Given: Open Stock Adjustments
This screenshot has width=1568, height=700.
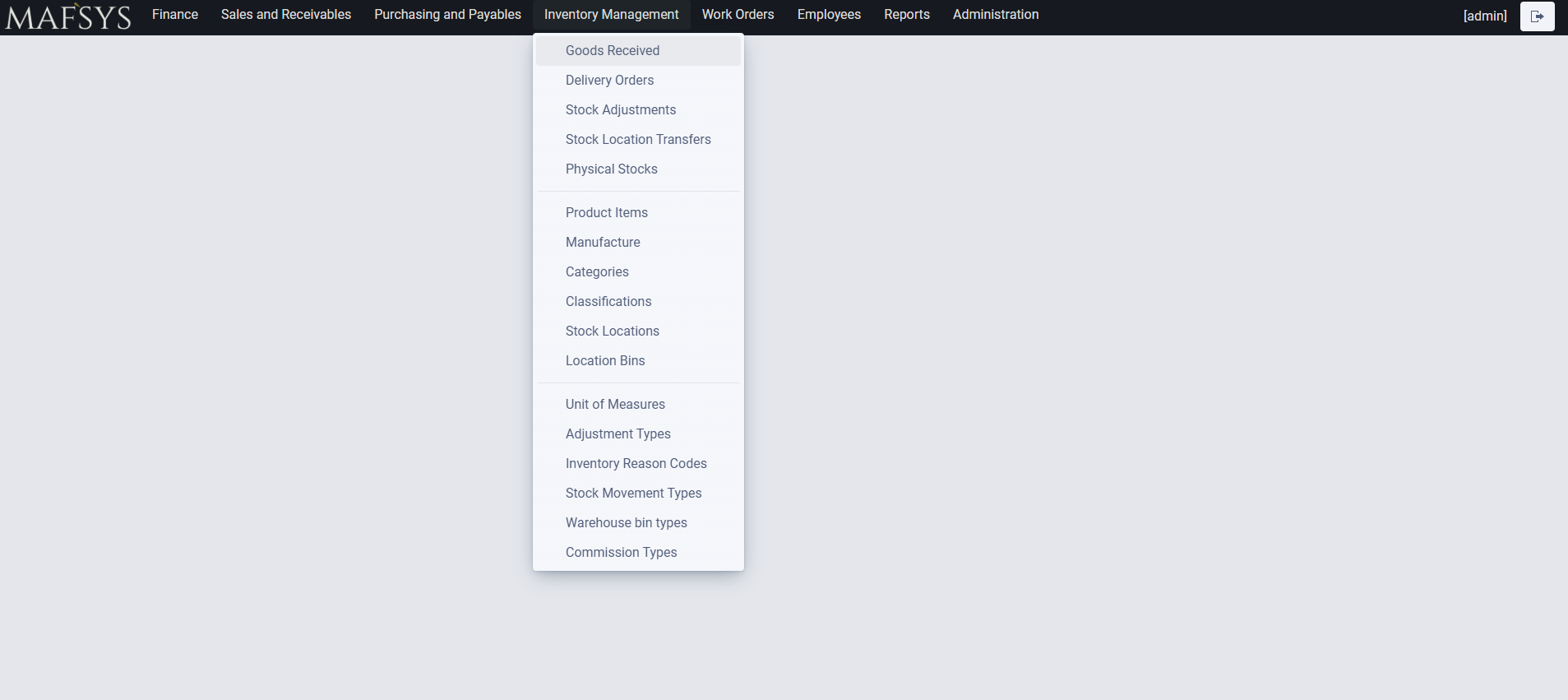Looking at the screenshot, I should click(620, 109).
